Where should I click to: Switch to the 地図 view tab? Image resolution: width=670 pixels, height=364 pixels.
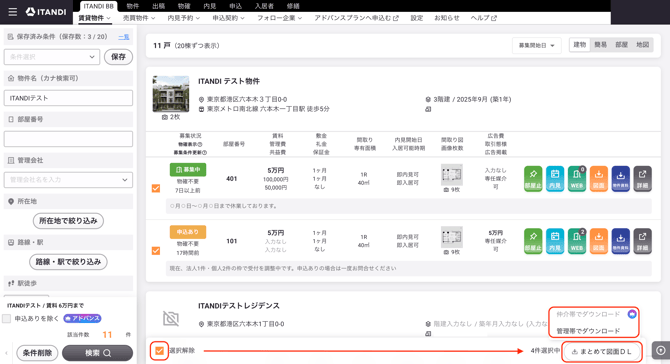click(642, 44)
